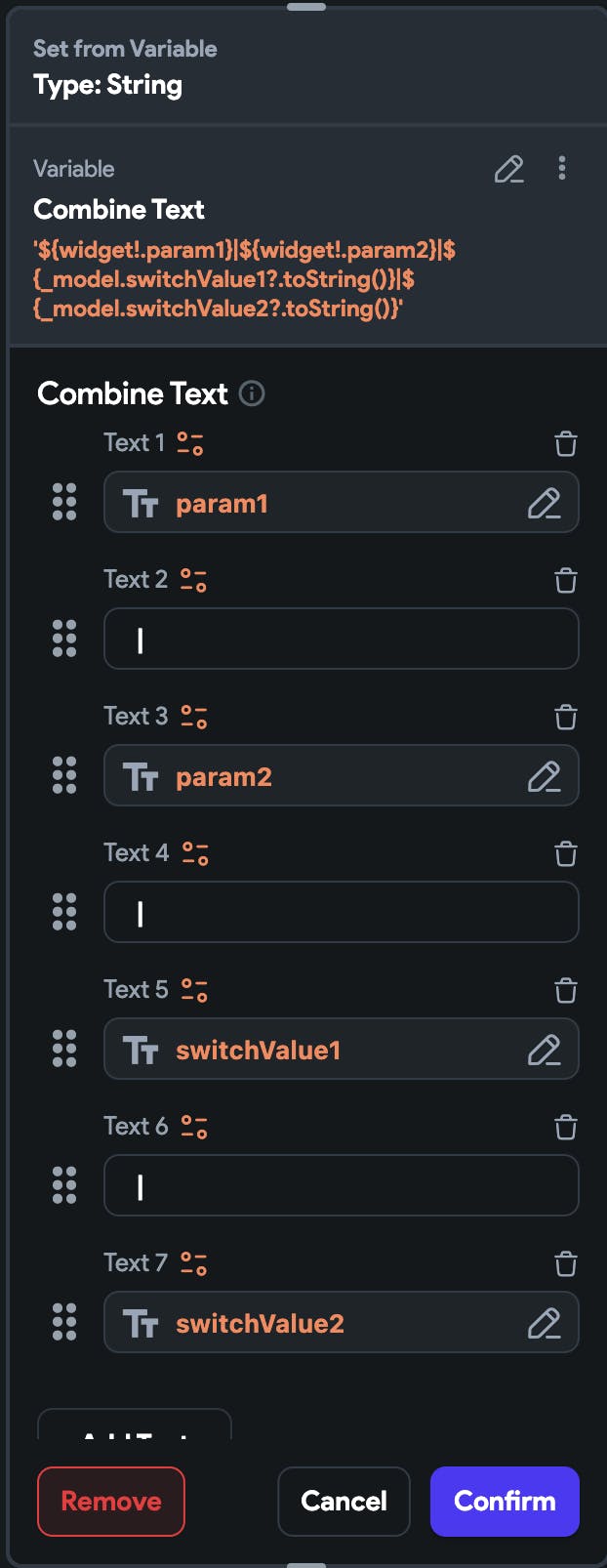The image size is (607, 1568).
Task: Edit the switchValue2 variable with pencil icon
Action: 544,1323
